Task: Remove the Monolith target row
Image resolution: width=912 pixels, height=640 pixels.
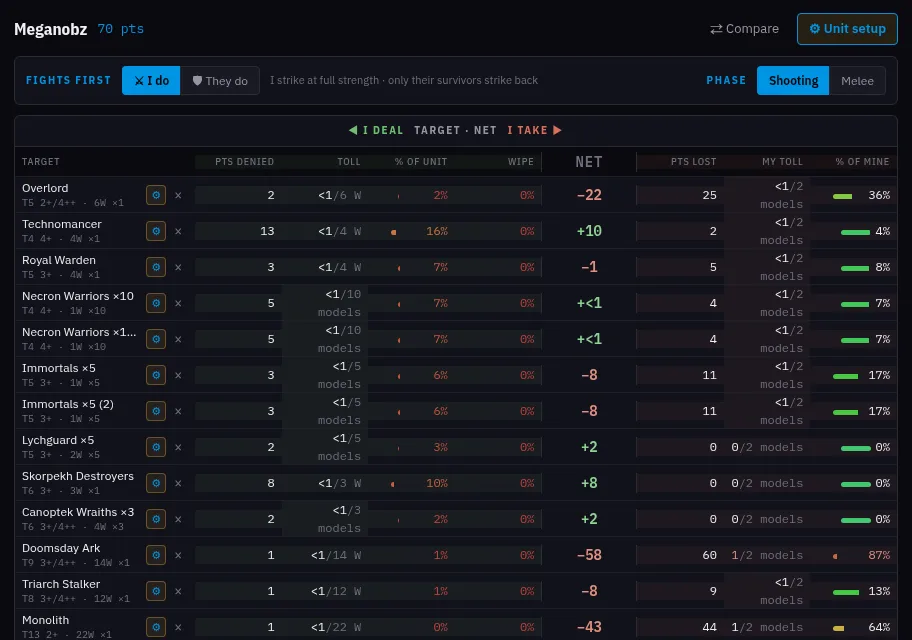Action: click(x=178, y=628)
